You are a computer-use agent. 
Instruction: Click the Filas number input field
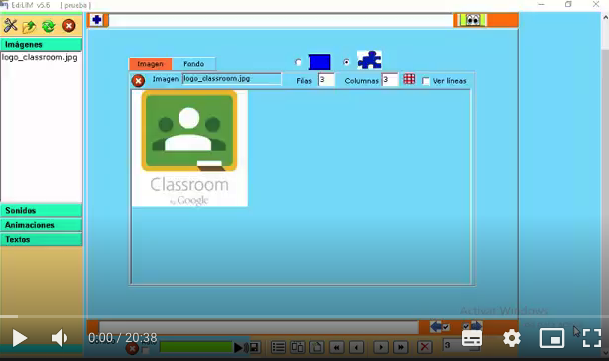coord(326,80)
